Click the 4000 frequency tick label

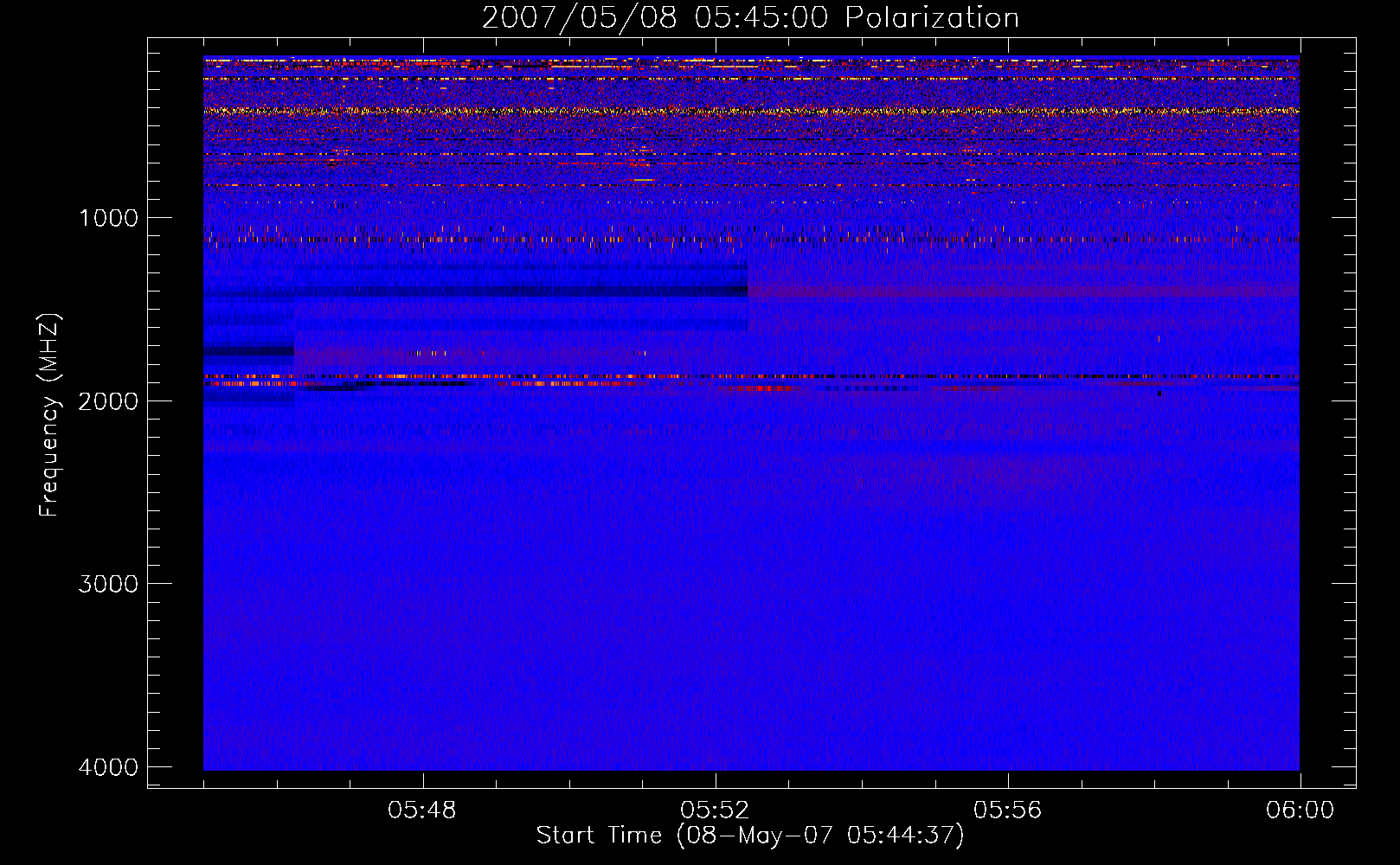[108, 767]
